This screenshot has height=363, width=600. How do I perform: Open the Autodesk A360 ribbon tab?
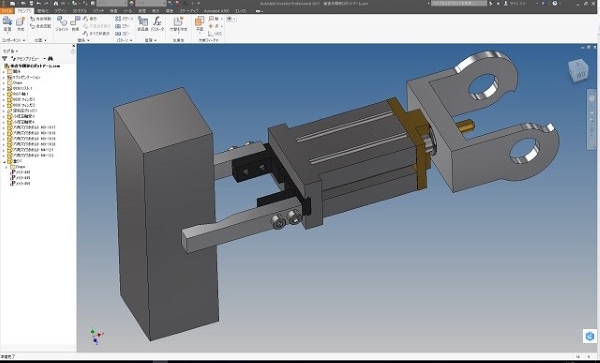(216, 11)
